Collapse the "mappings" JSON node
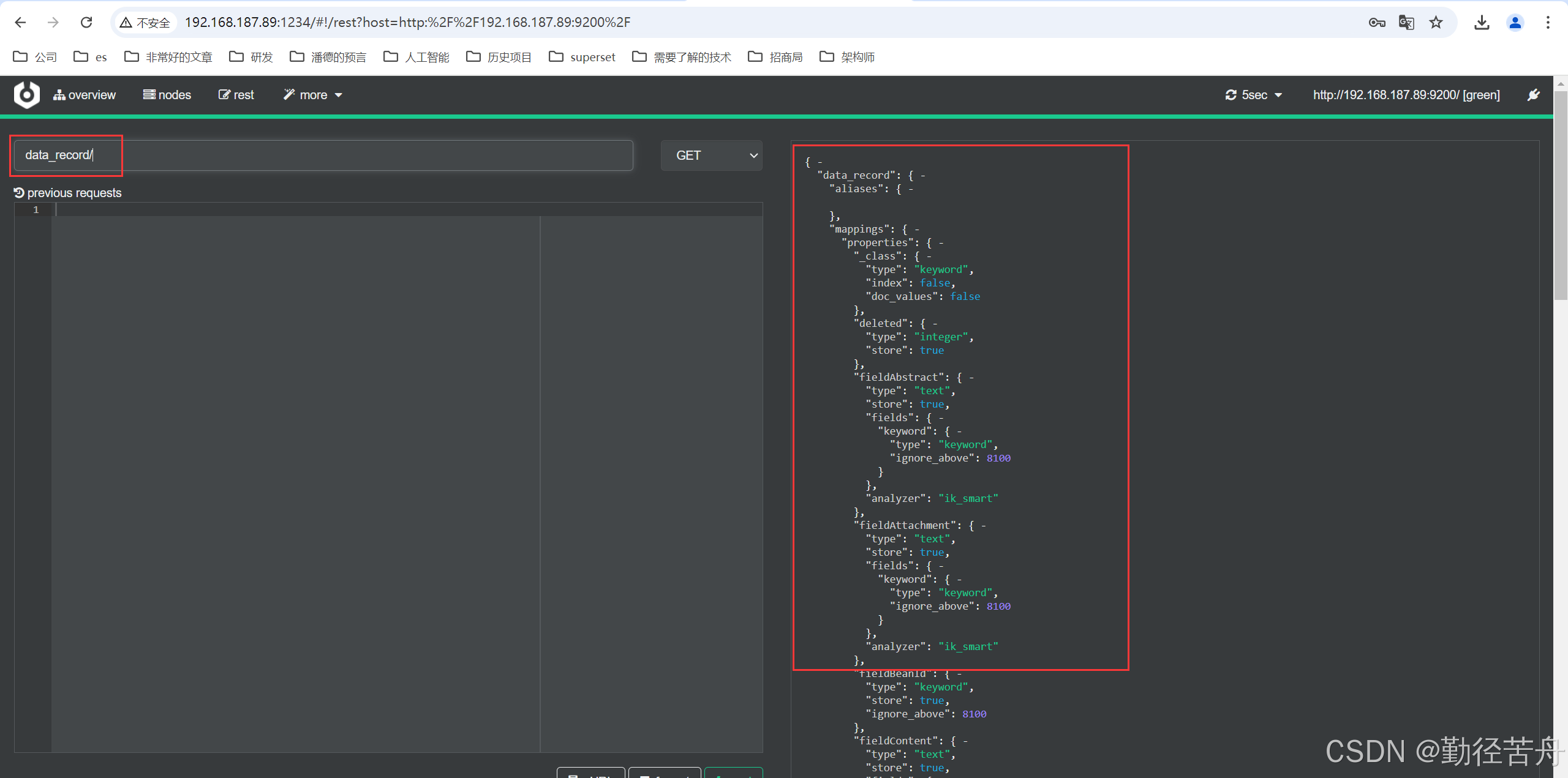This screenshot has width=1568, height=778. pos(917,230)
